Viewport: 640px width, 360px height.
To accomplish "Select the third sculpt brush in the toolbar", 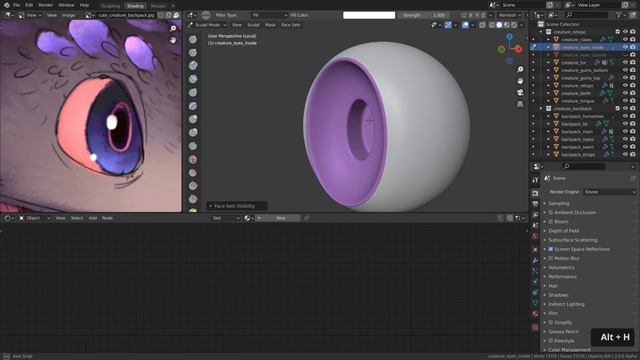I will click(x=193, y=65).
